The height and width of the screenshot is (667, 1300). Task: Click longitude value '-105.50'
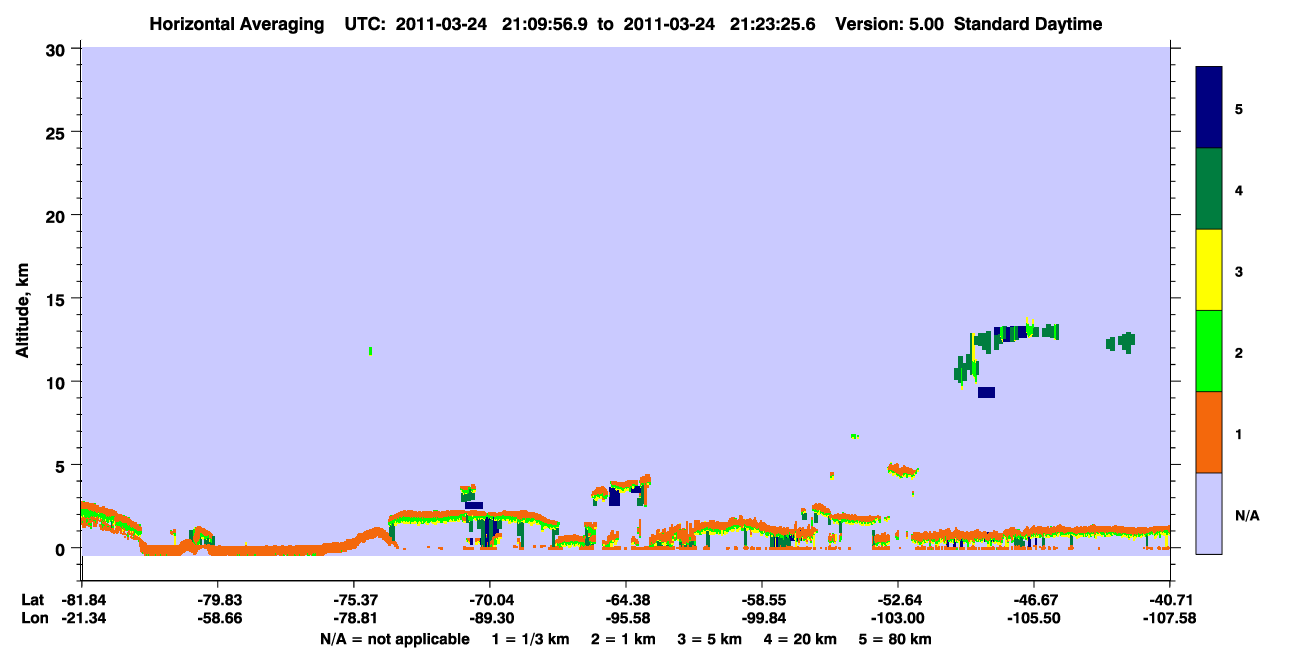point(1034,618)
